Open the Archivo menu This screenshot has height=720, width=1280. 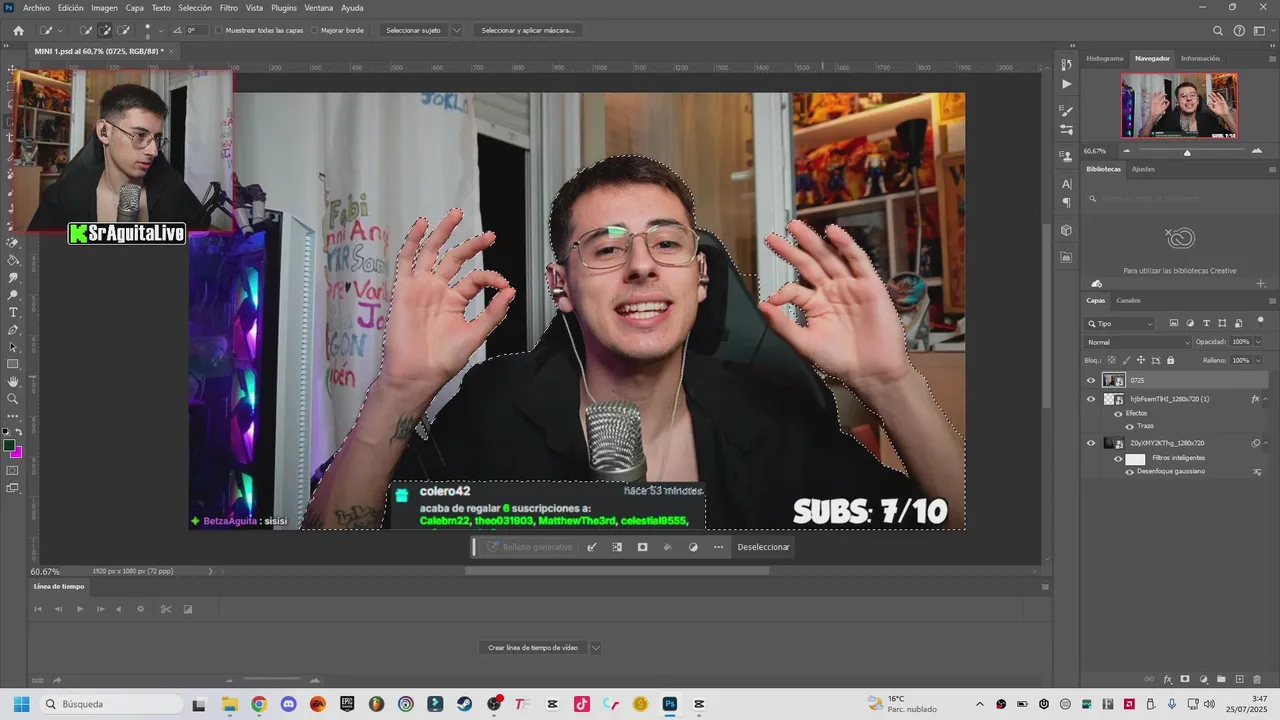(x=36, y=7)
